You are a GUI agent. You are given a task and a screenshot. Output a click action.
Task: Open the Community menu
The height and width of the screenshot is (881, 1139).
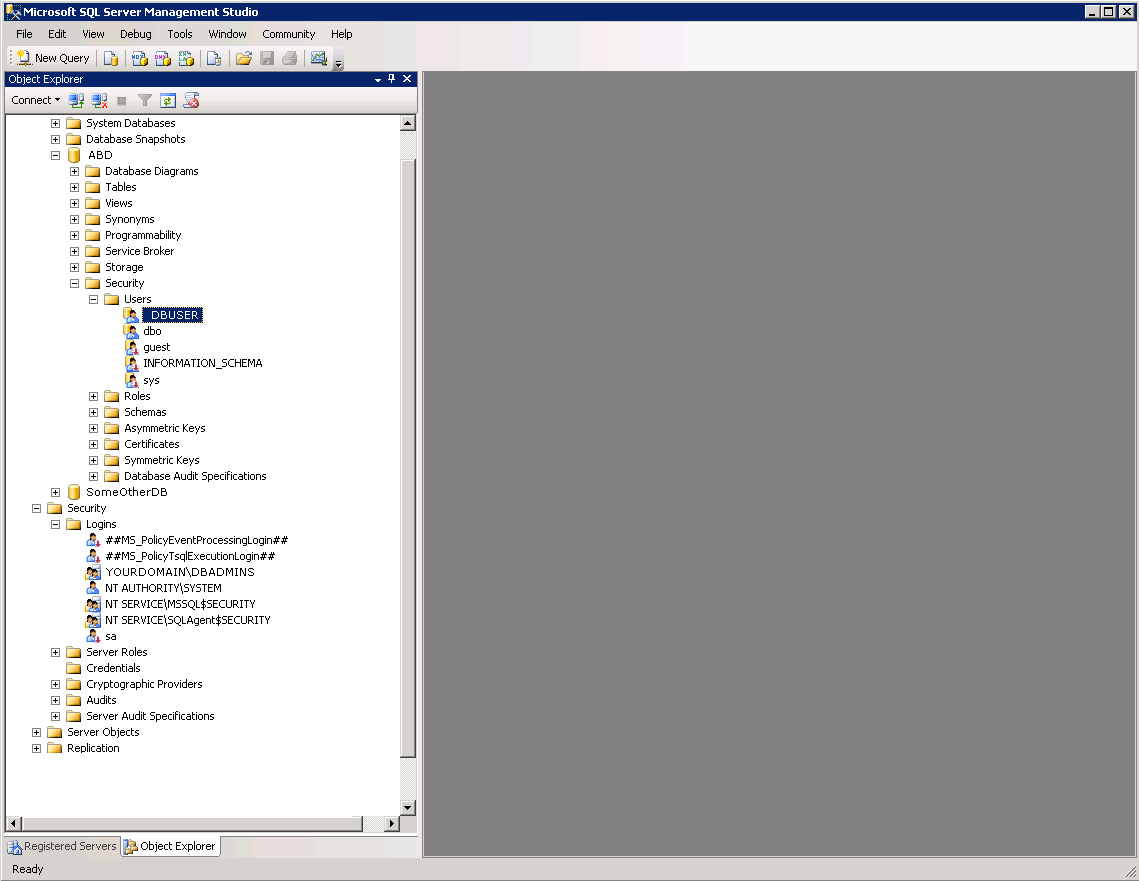tap(288, 34)
